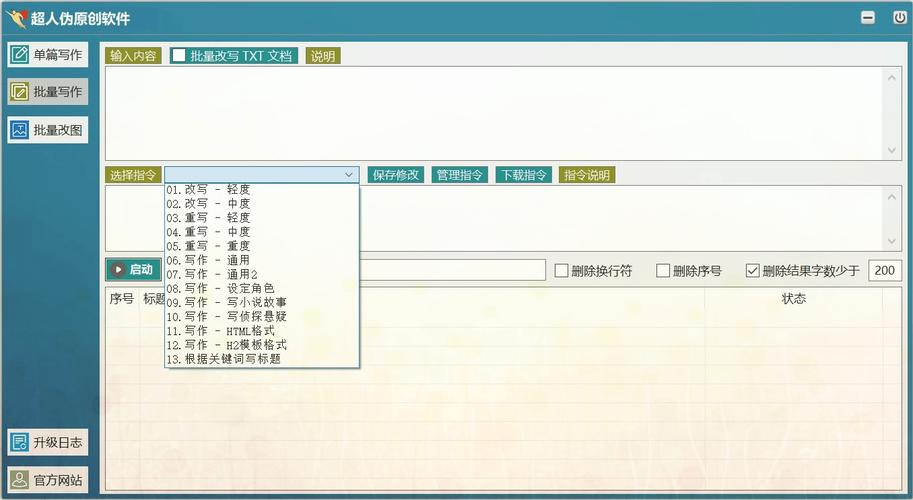The height and width of the screenshot is (500, 913).
Task: Collapse the command selection combo box
Action: point(349,175)
